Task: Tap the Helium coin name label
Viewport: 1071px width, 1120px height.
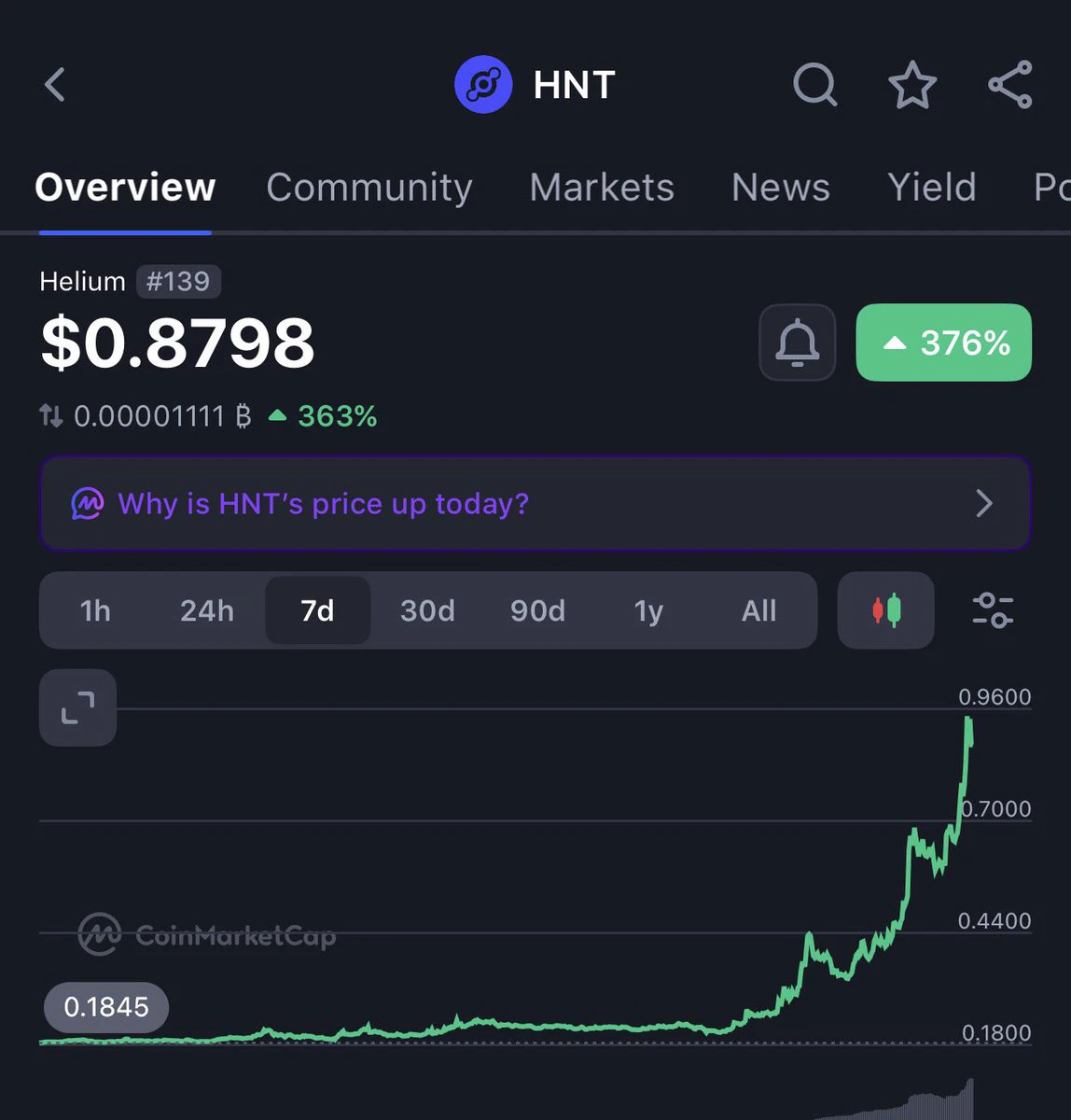Action: (82, 281)
